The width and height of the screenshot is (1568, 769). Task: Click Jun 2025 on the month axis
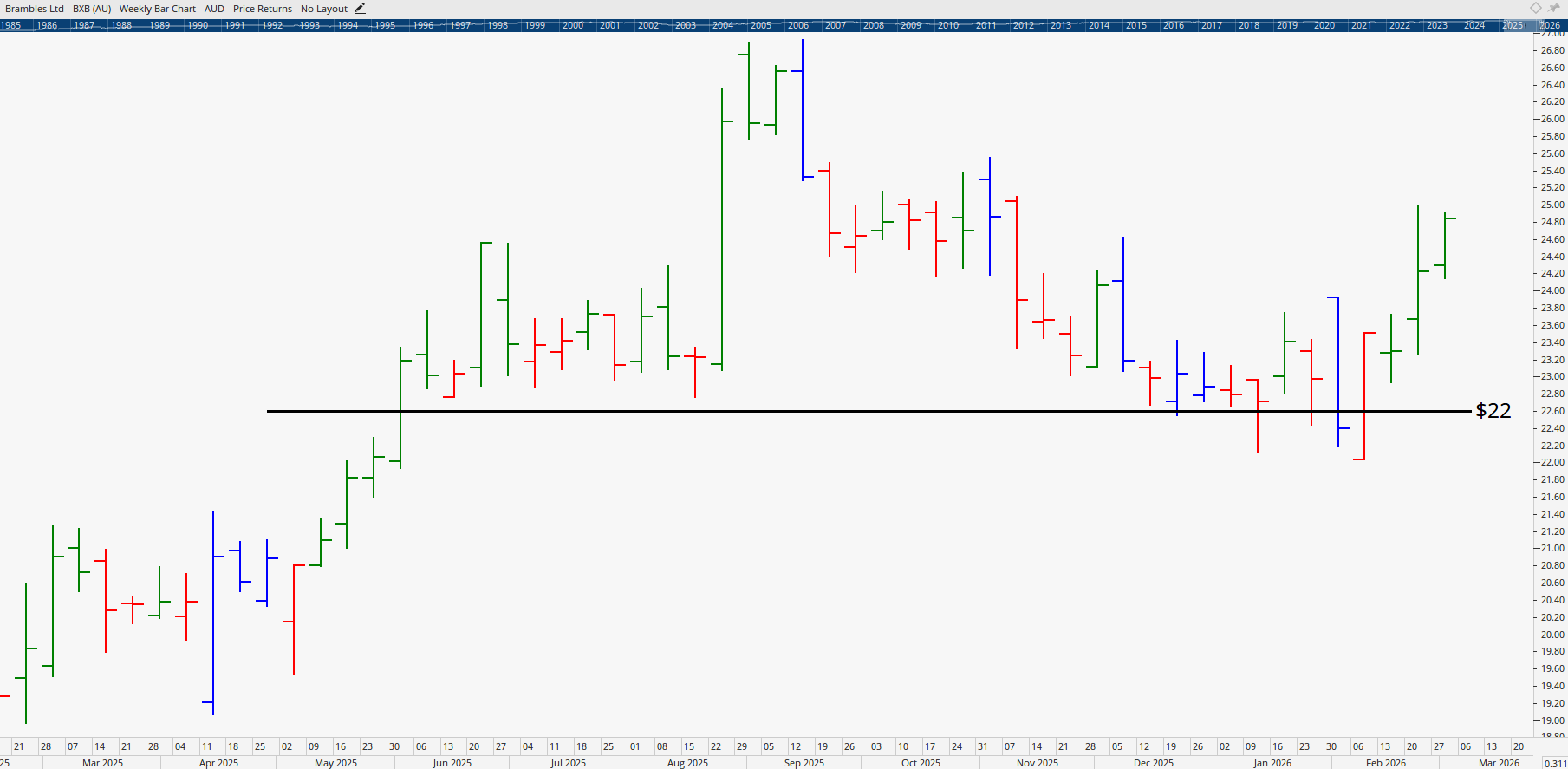point(452,763)
